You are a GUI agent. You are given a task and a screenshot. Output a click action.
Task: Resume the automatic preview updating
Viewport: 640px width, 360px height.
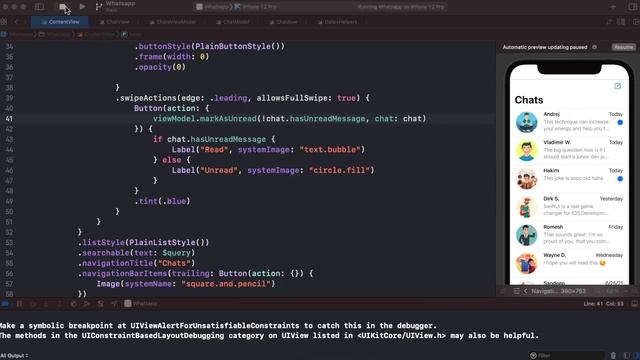[624, 47]
